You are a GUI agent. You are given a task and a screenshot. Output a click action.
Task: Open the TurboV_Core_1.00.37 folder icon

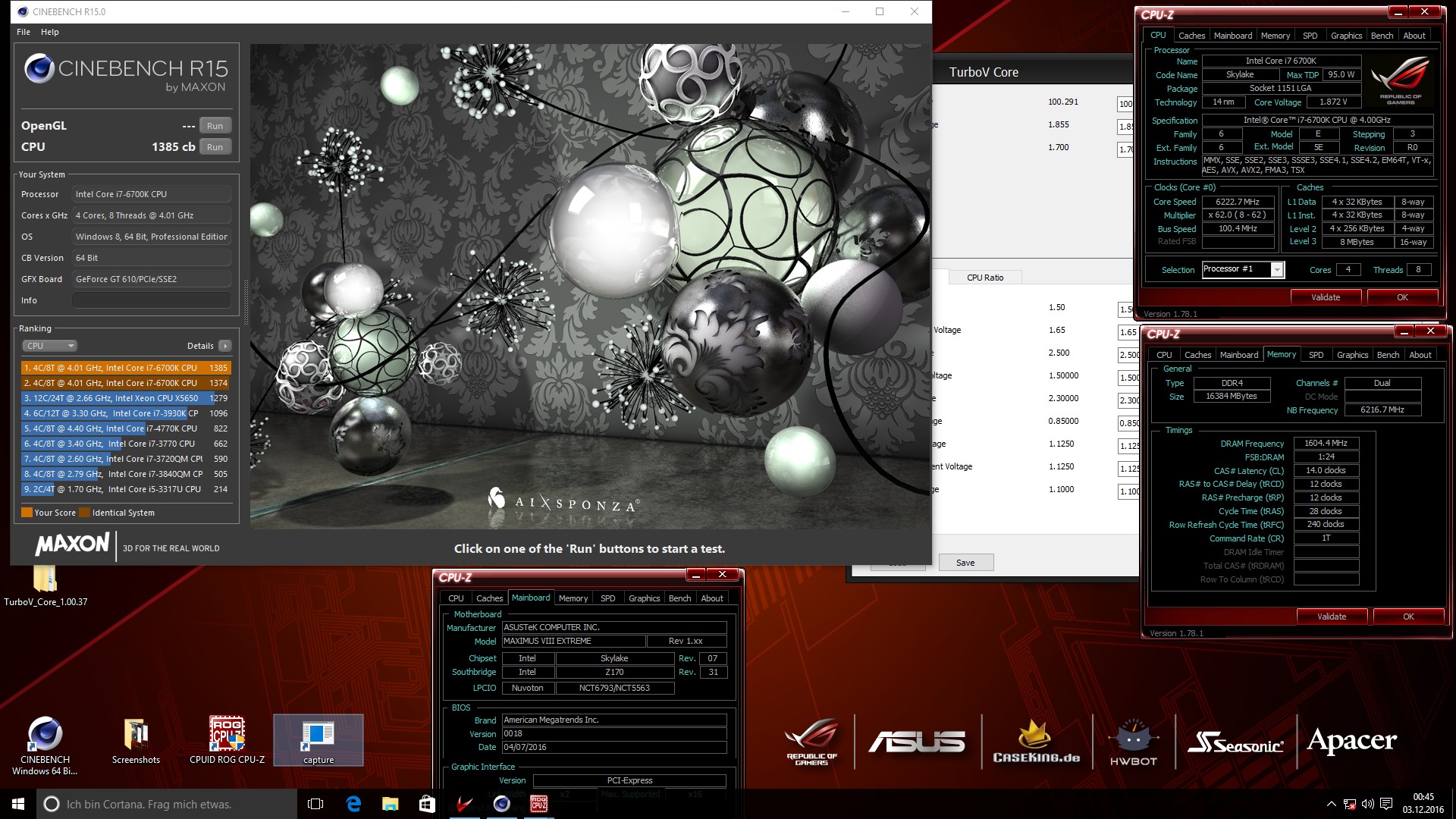pos(45,585)
